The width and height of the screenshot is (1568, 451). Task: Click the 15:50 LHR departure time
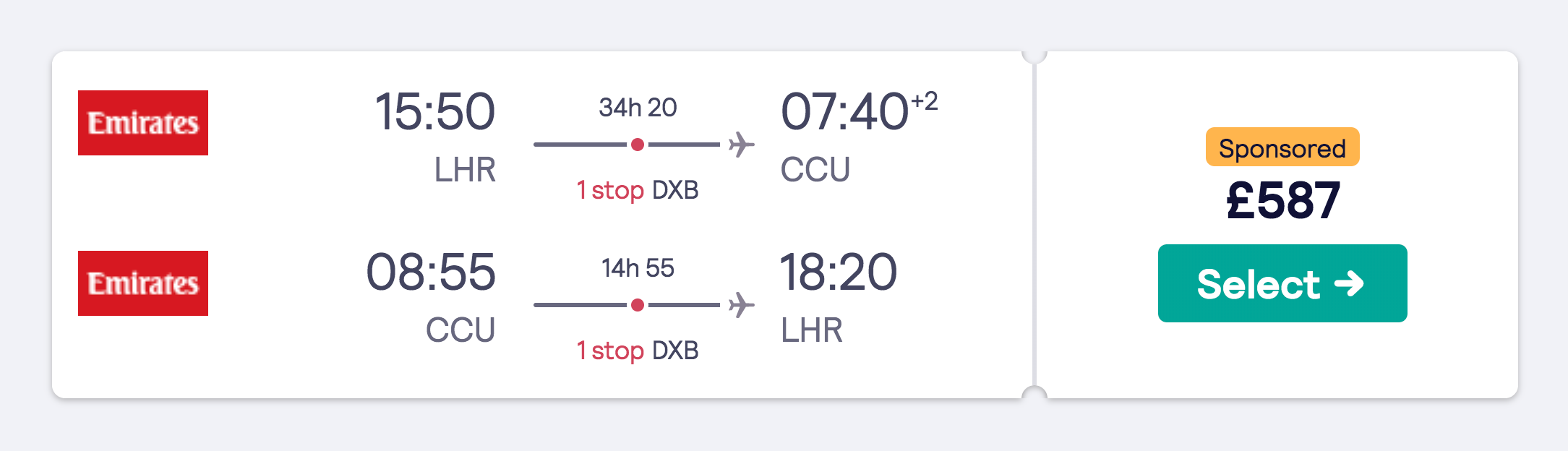tap(434, 112)
